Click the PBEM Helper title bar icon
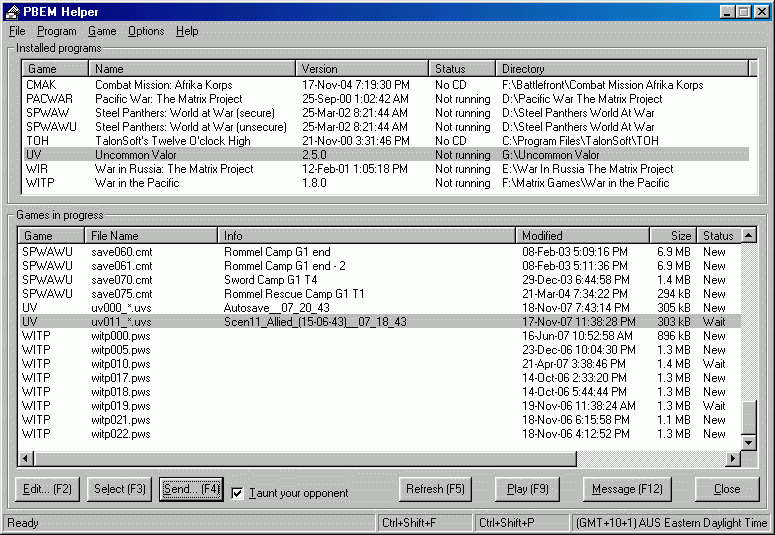The image size is (775, 535). coord(12,12)
